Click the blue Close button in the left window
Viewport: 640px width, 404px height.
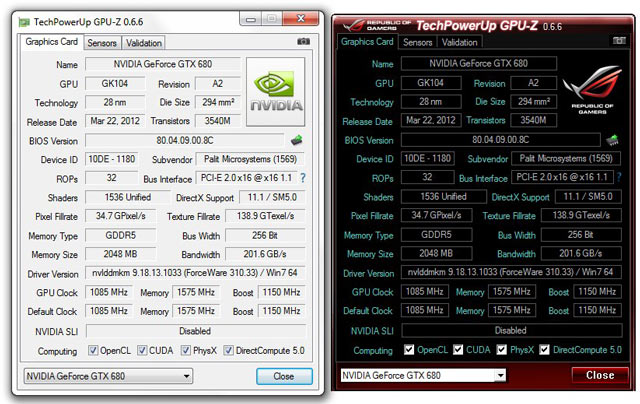[x=284, y=376]
